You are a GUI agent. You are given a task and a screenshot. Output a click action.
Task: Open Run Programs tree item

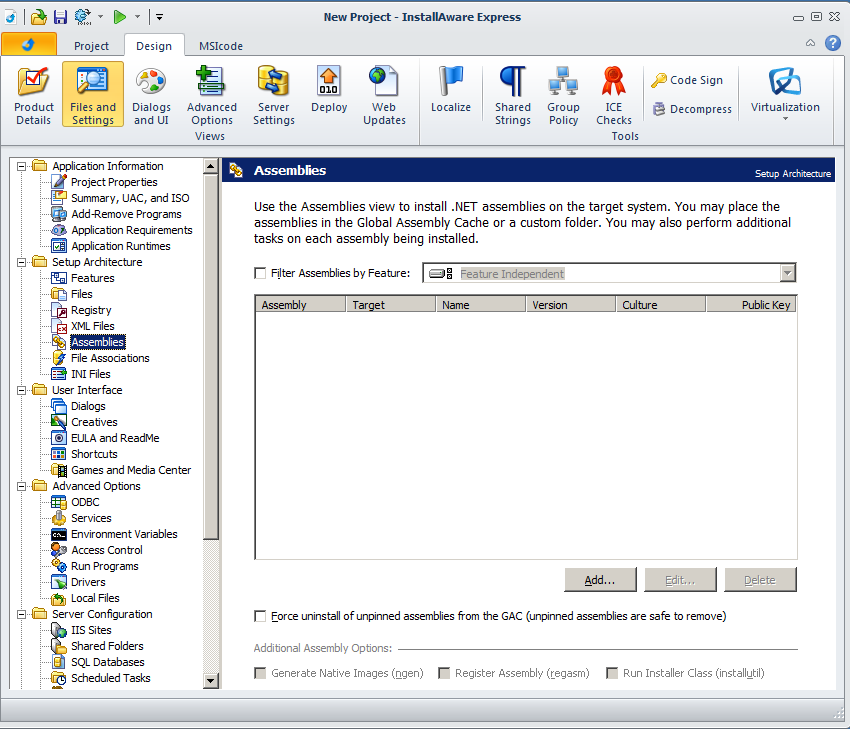coord(105,566)
